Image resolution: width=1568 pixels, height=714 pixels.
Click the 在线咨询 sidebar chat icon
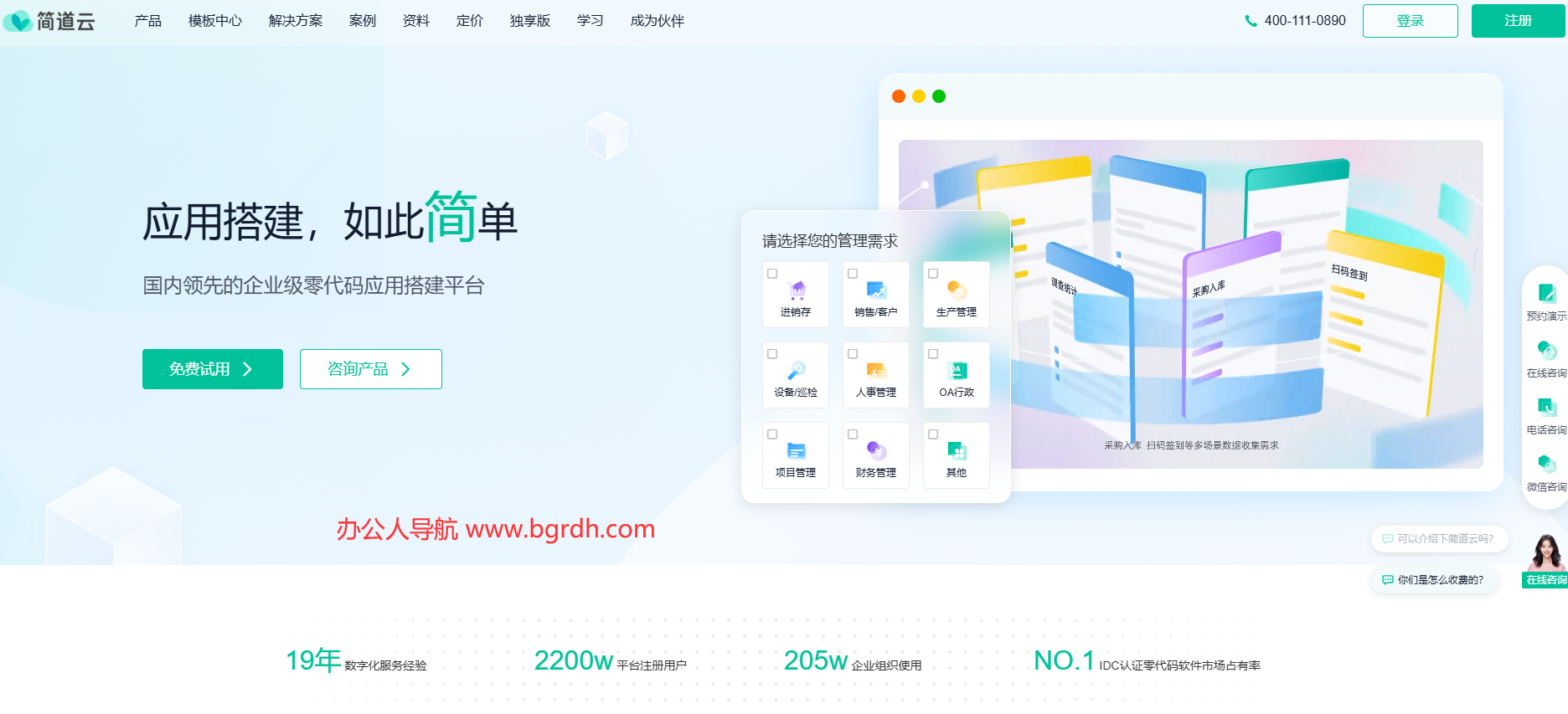(1546, 350)
